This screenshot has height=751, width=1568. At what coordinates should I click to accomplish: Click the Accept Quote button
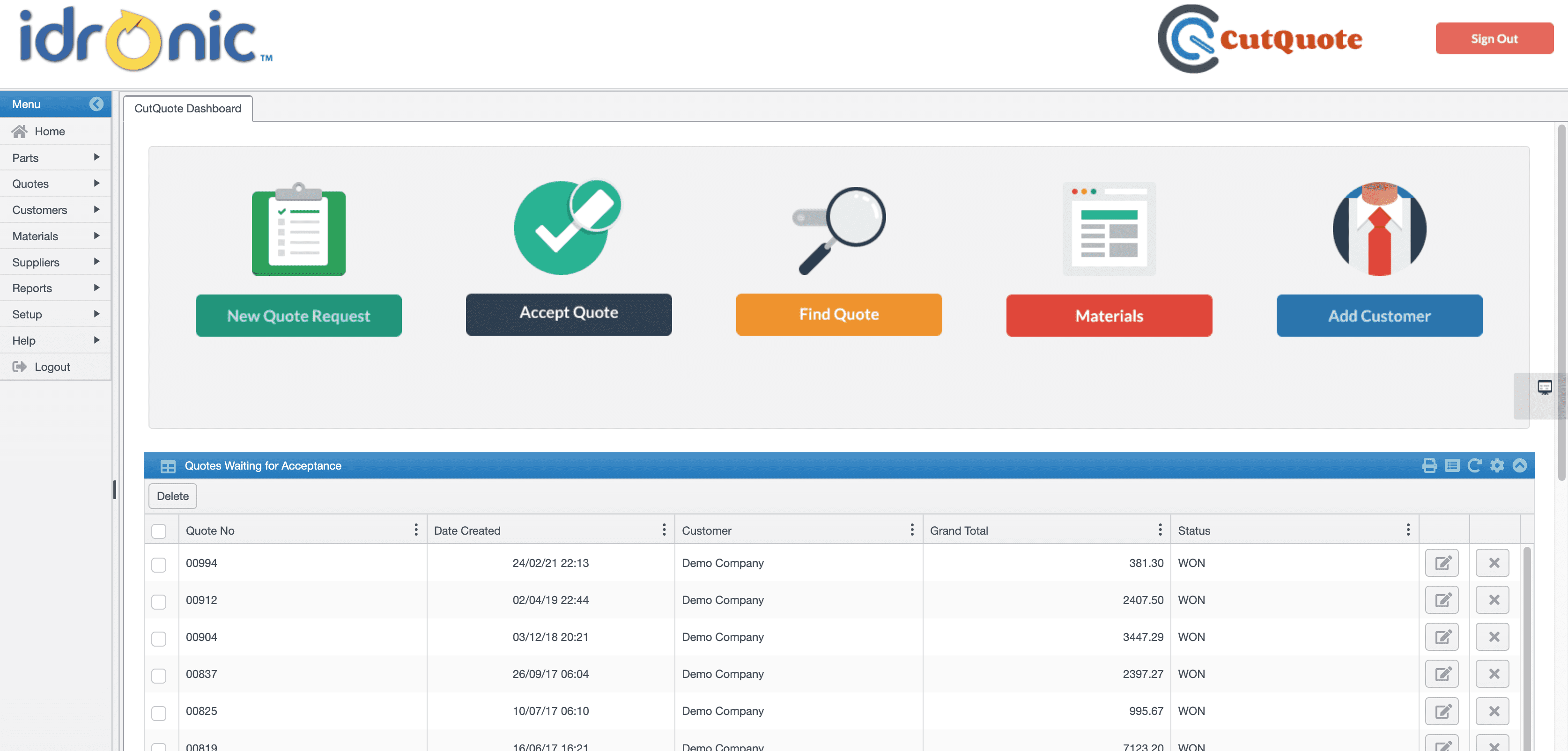pyautogui.click(x=569, y=315)
